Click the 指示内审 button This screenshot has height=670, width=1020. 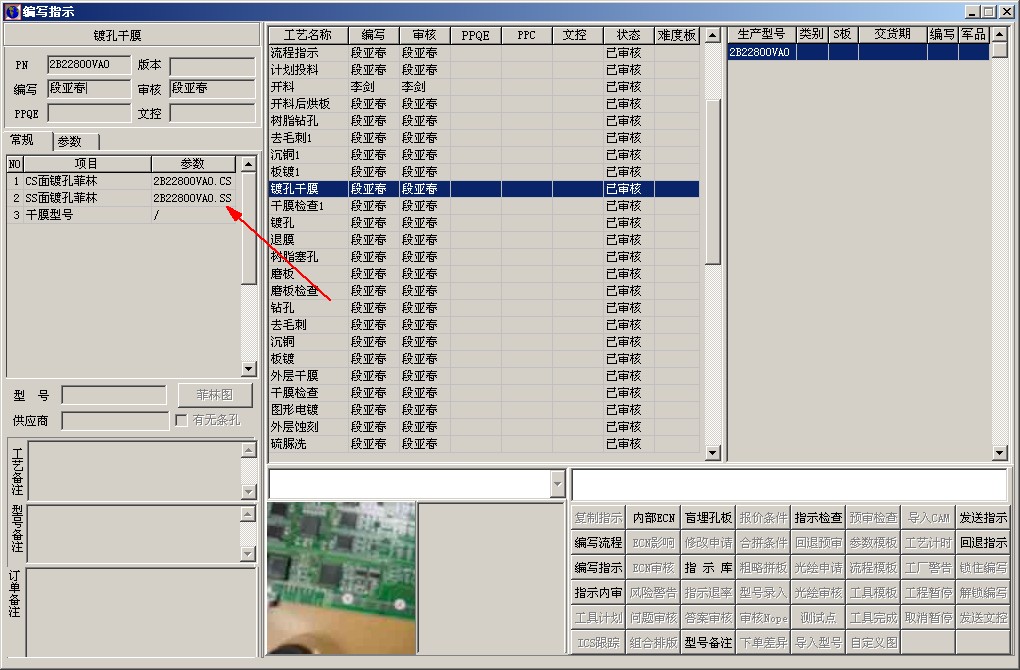[598, 593]
